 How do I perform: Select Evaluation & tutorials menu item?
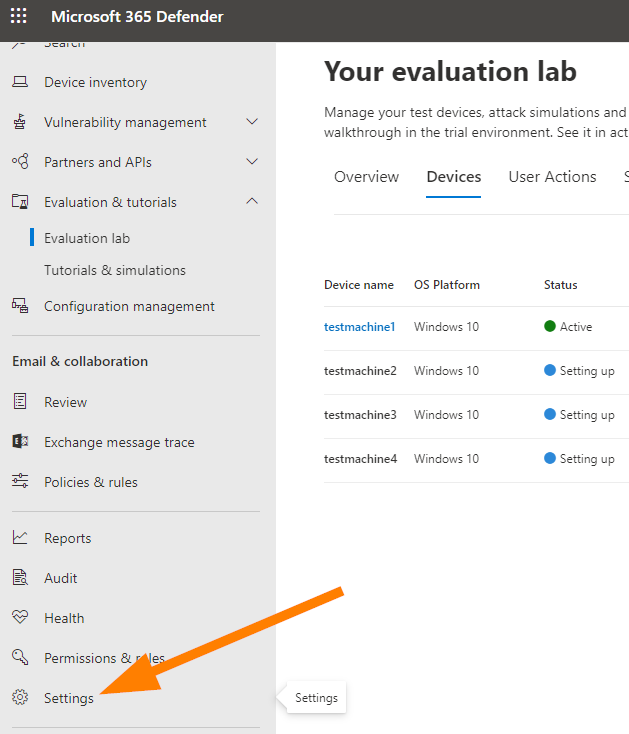tap(110, 202)
